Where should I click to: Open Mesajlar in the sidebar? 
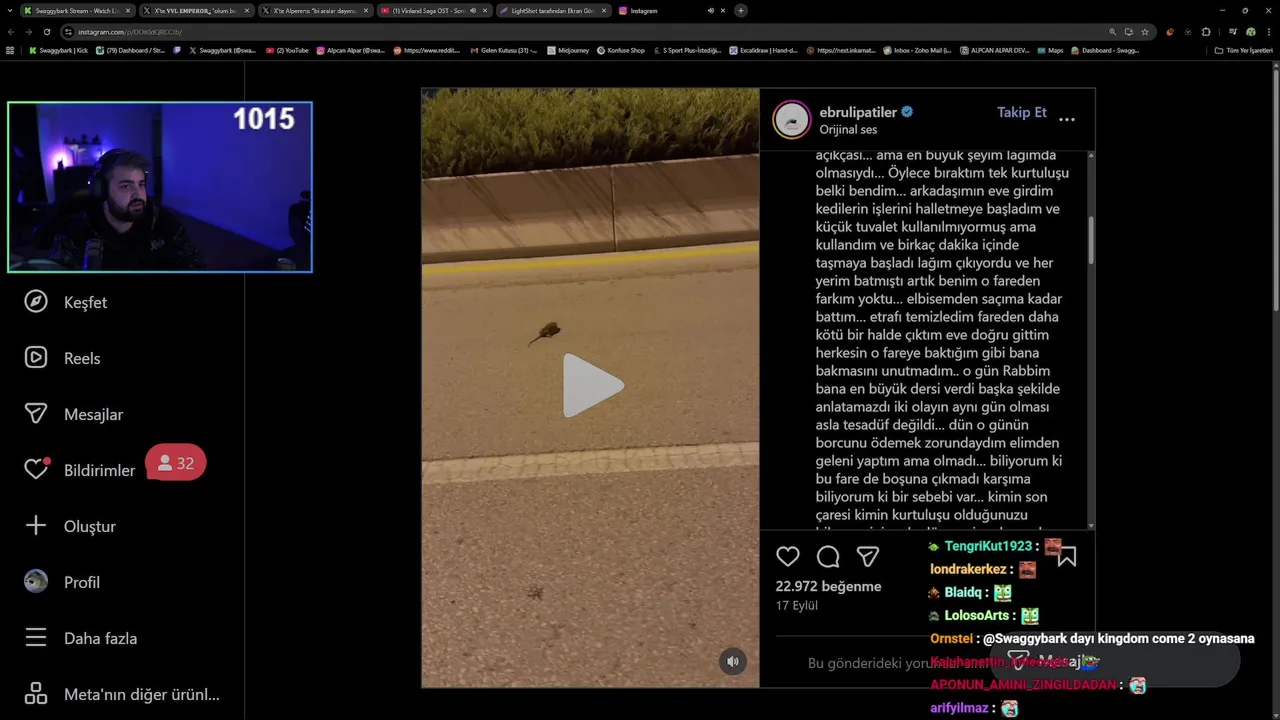(74, 414)
